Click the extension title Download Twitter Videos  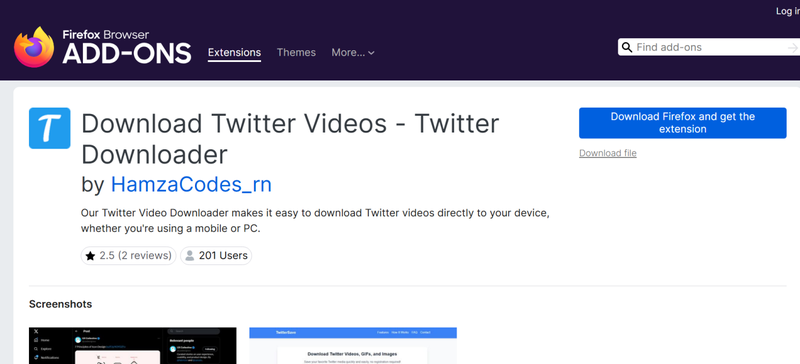tap(290, 139)
